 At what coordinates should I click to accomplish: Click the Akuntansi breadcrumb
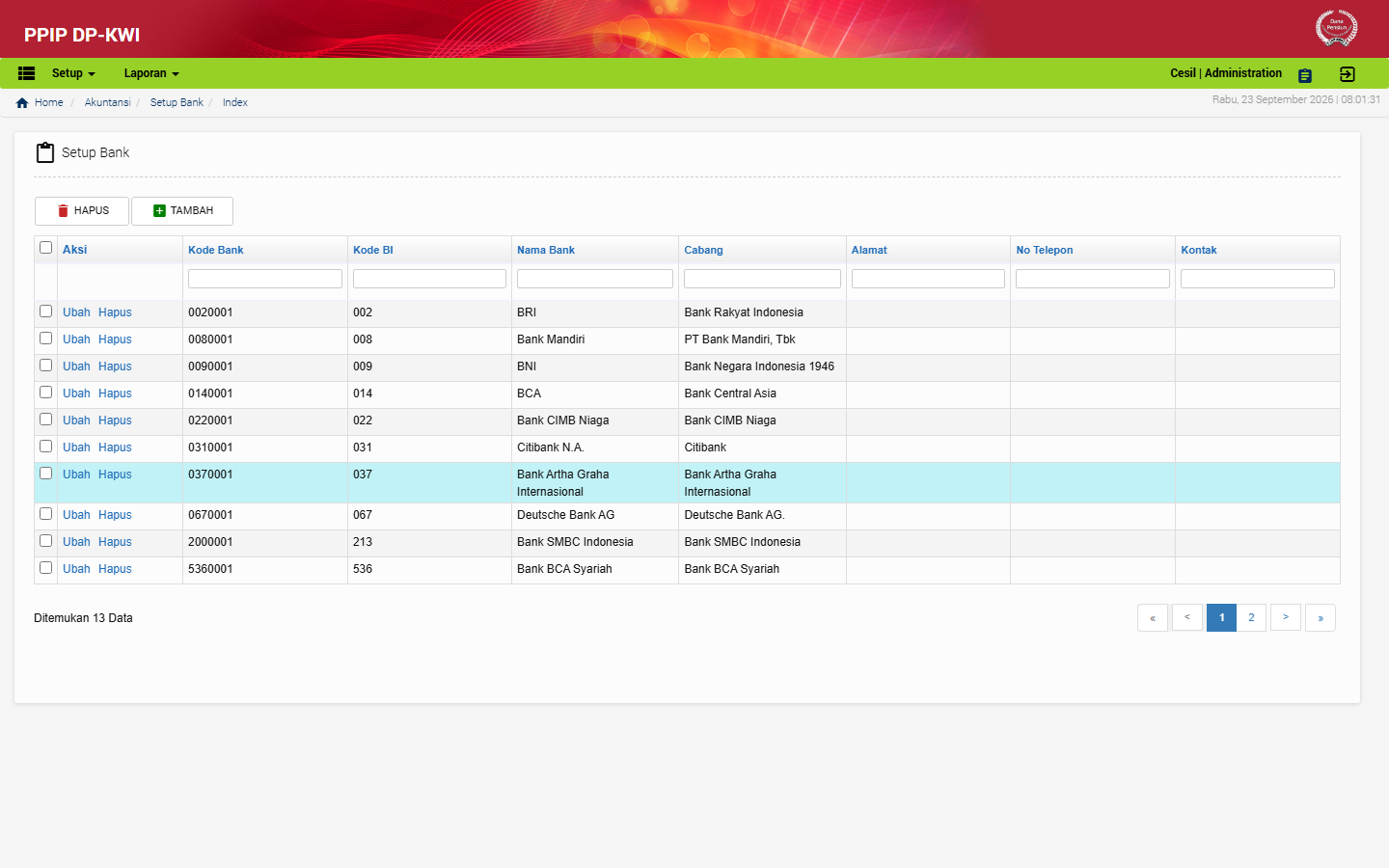coord(107,102)
